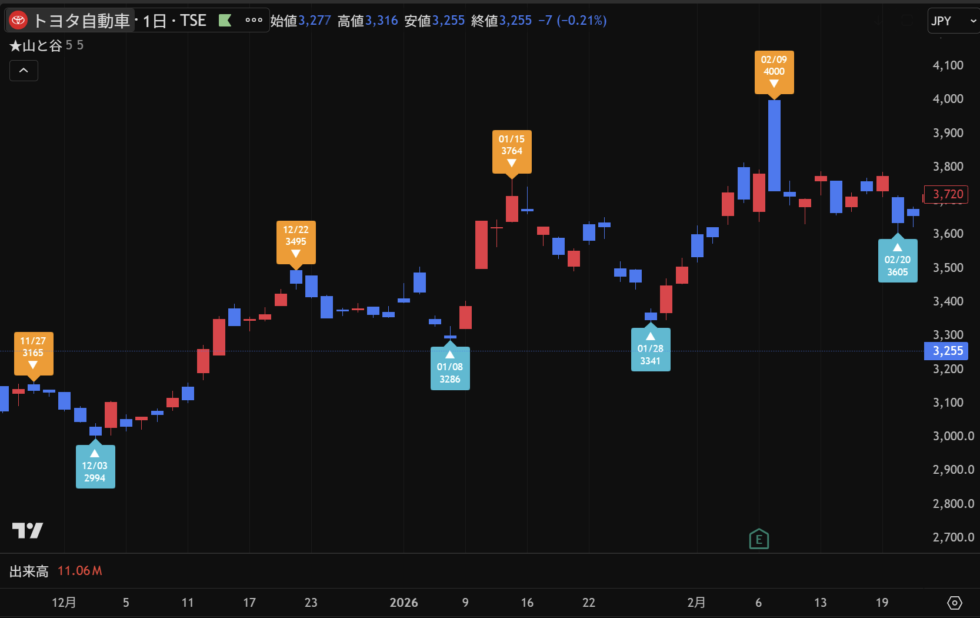Click the green earnings E marker
Viewport: 980px width, 618px height.
click(x=759, y=540)
